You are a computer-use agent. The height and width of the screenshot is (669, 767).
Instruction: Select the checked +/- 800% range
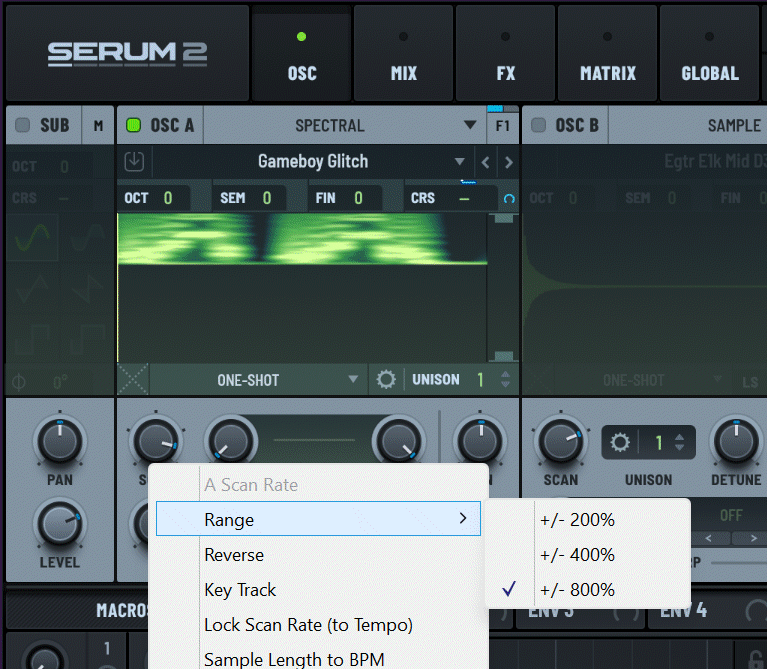coord(588,590)
